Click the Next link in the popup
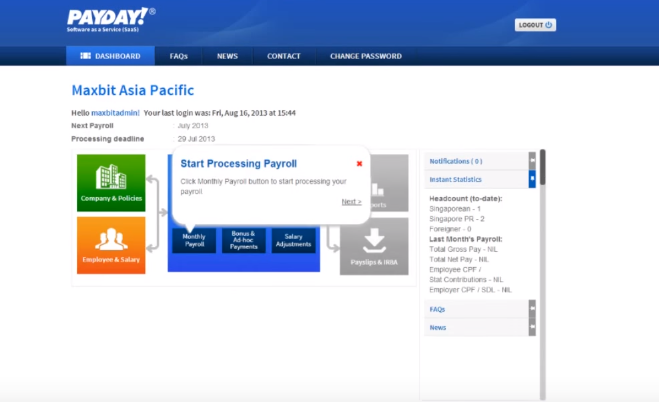This screenshot has height=402, width=659. (351, 202)
